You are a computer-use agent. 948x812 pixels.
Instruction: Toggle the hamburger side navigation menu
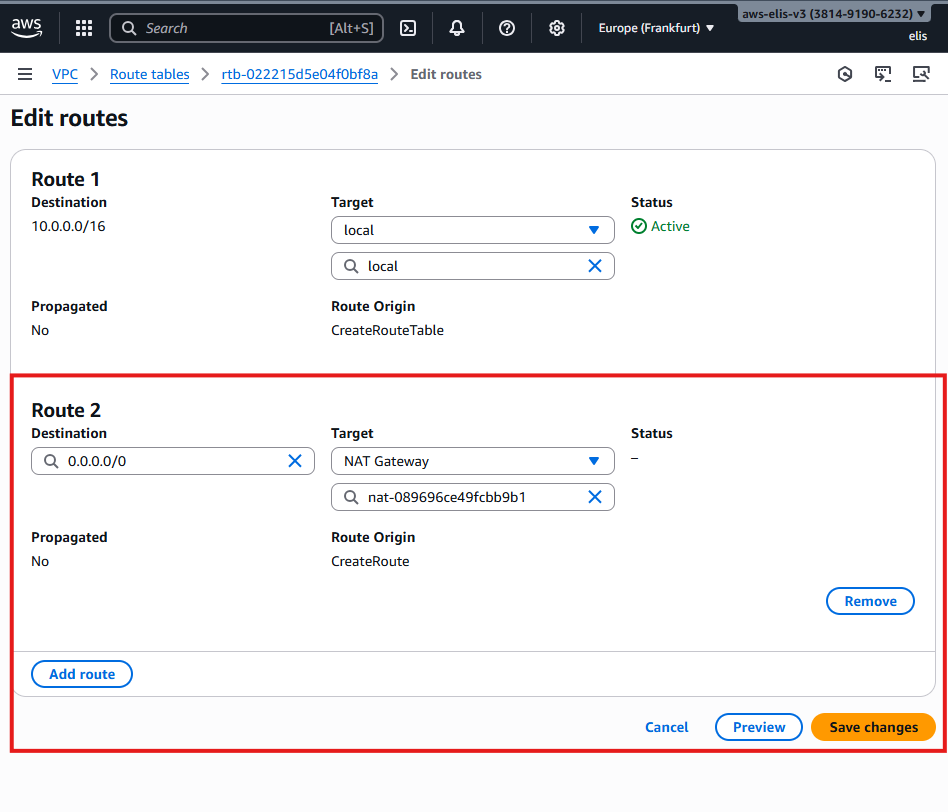click(x=25, y=74)
